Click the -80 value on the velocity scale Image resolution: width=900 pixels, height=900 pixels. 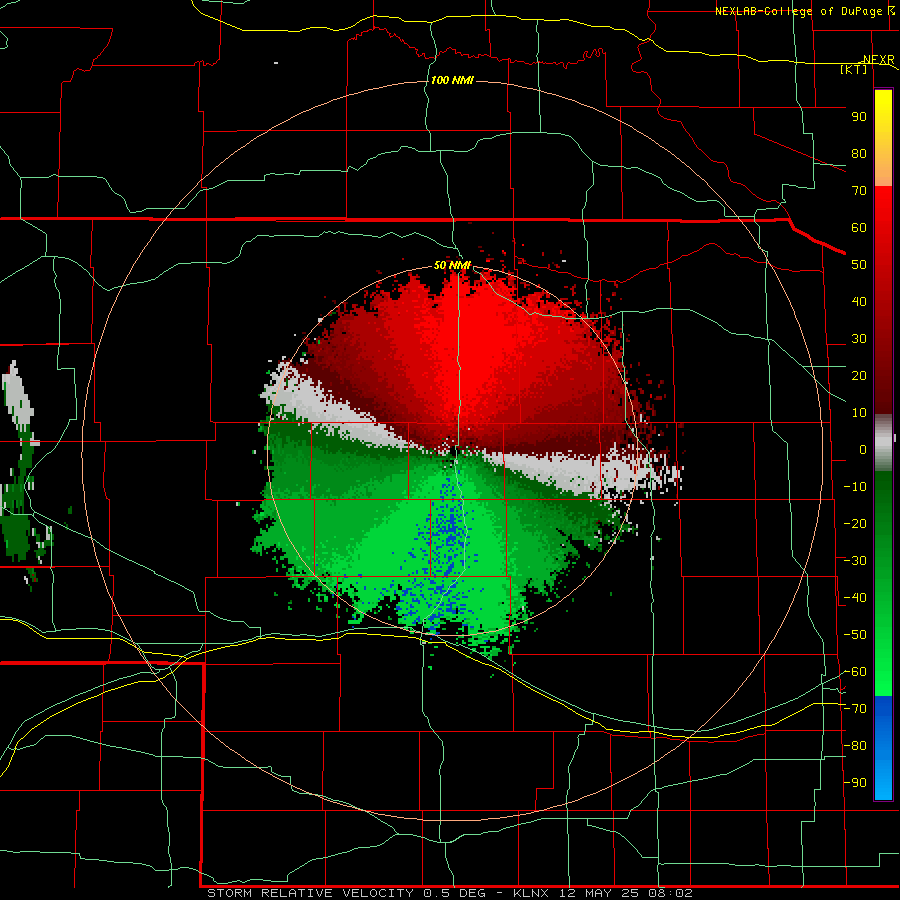(855, 746)
